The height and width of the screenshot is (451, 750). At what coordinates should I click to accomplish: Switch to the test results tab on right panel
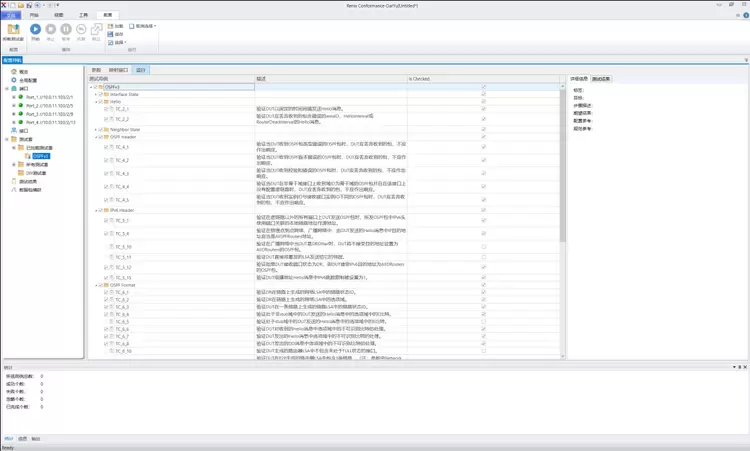[x=601, y=78]
